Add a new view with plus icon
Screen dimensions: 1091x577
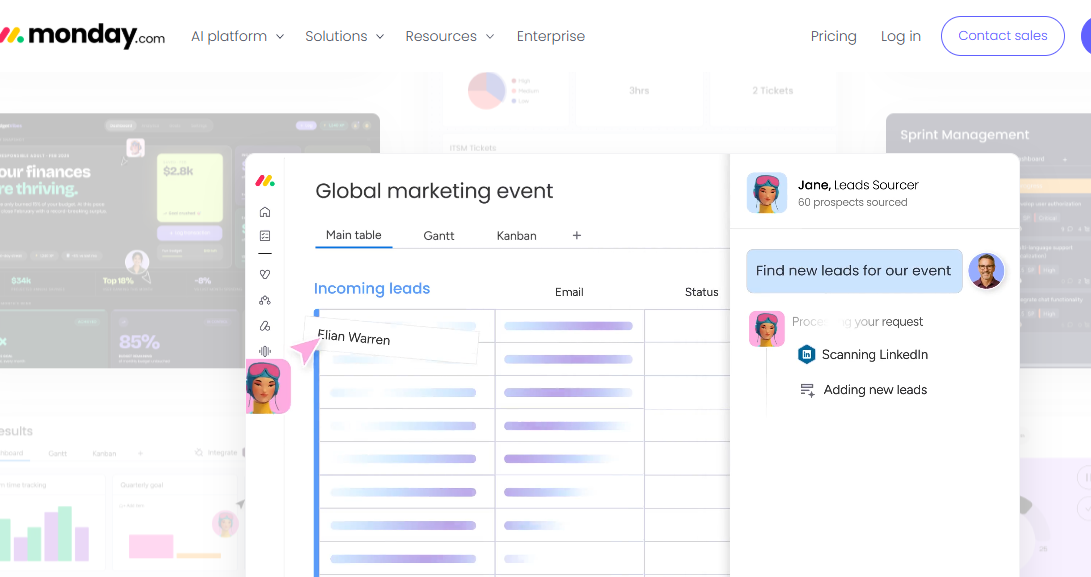tap(576, 235)
